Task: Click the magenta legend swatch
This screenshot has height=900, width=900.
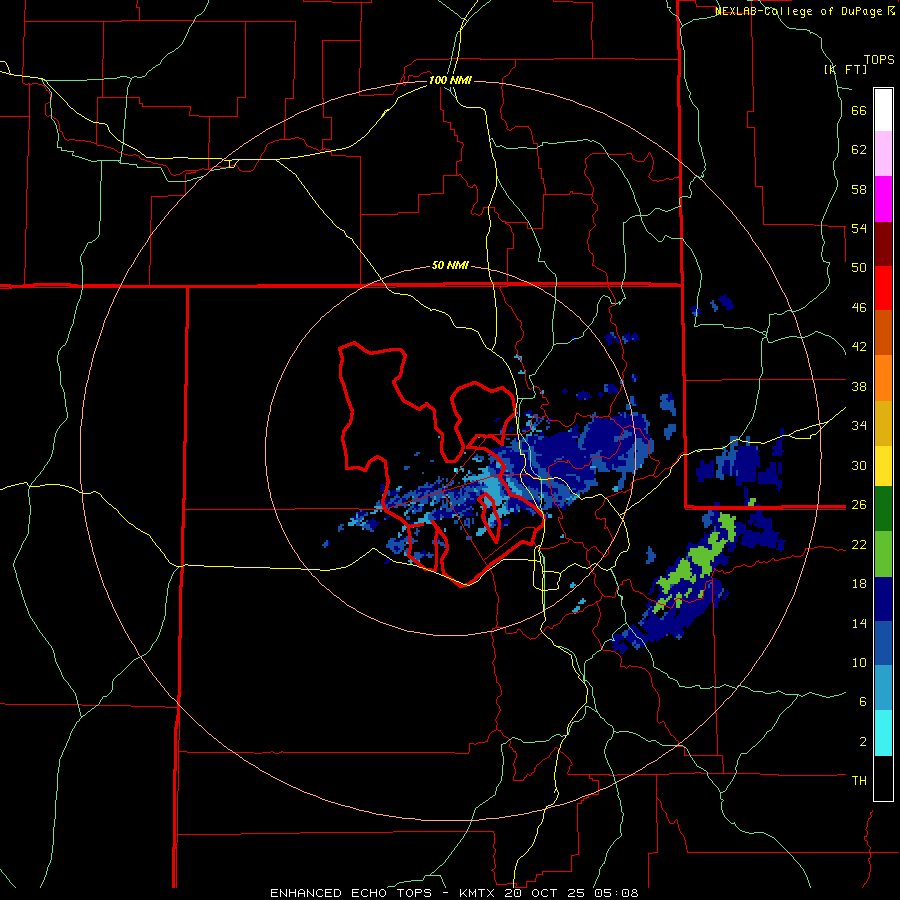Action: pyautogui.click(x=883, y=199)
